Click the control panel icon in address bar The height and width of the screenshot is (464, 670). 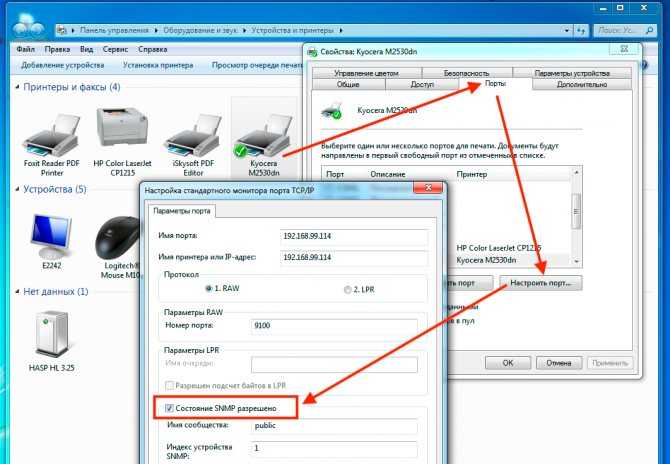coord(62,30)
